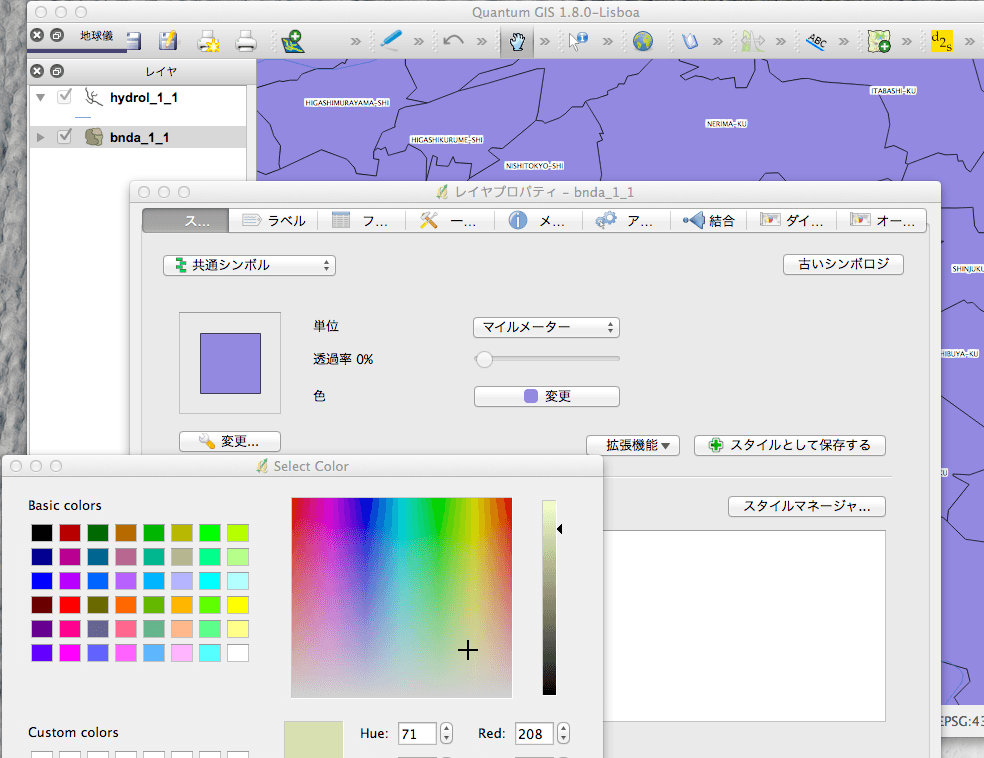Click the yellow d2s plugin icon
Screen dimensions: 984x758
[941, 41]
